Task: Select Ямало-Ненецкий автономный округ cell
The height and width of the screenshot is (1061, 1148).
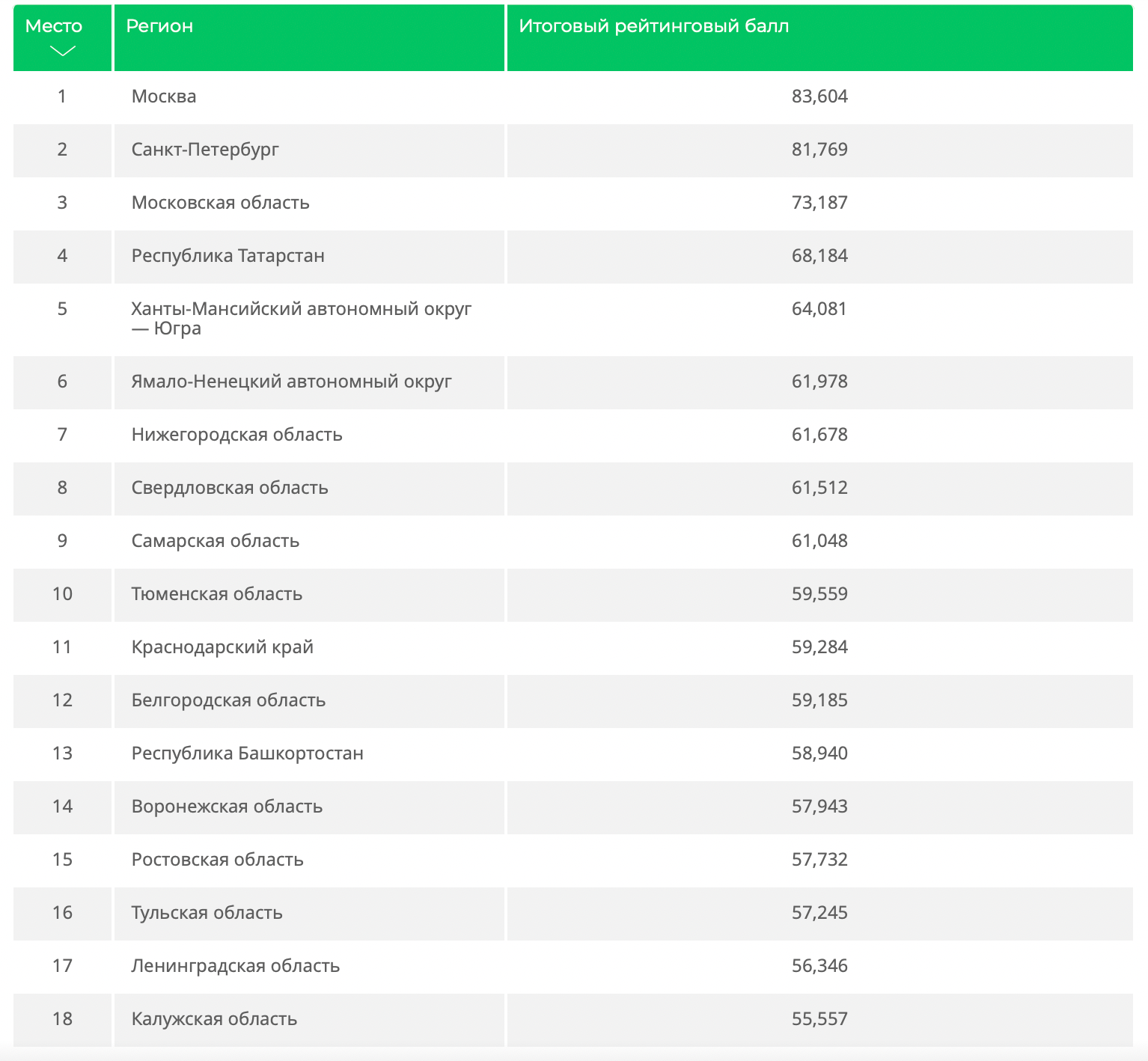Action: (309, 382)
